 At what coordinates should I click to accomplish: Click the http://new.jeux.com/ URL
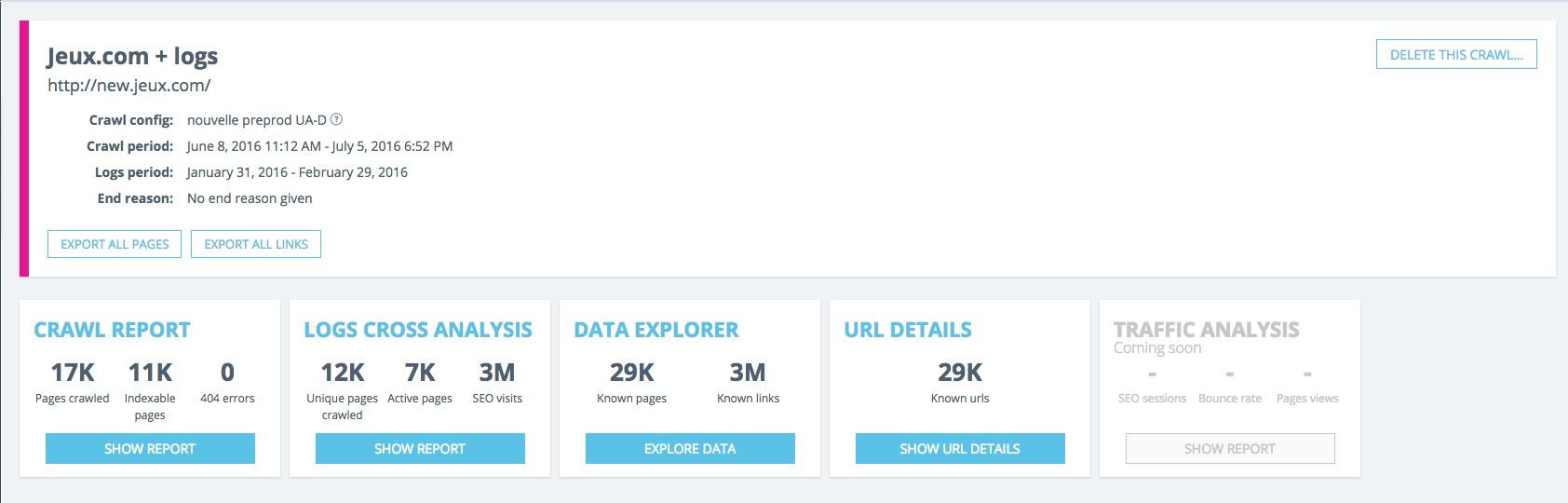[129, 86]
